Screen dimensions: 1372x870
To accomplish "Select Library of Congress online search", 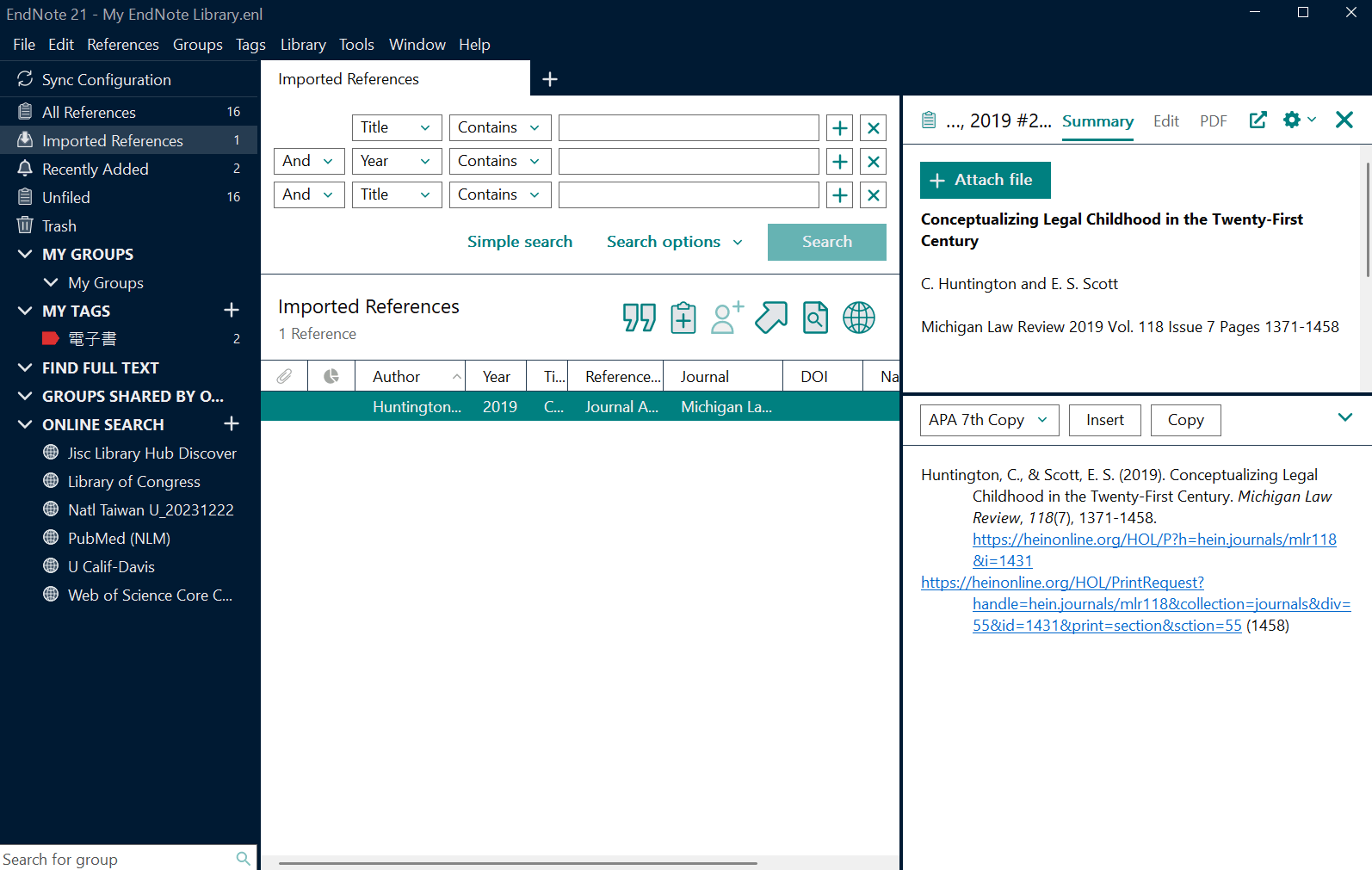I will coord(134,481).
